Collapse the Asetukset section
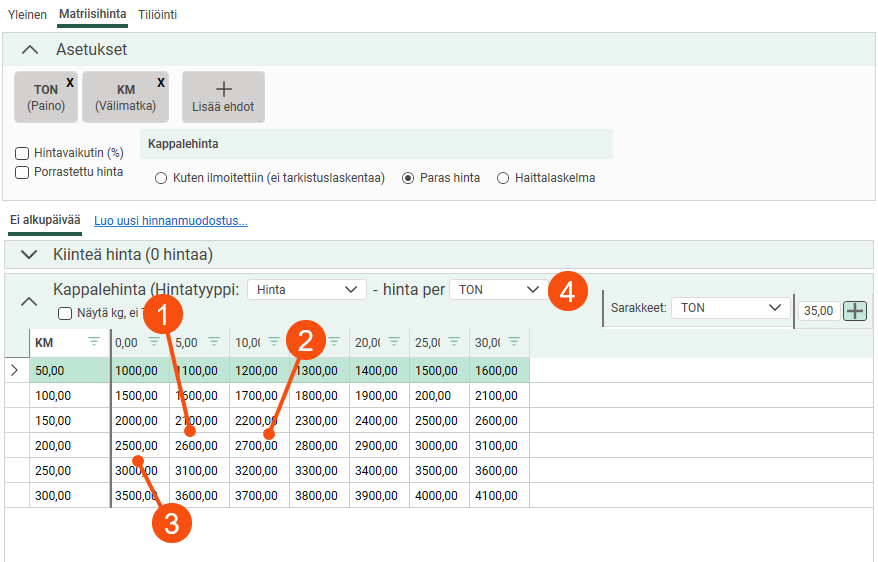 click(30, 49)
